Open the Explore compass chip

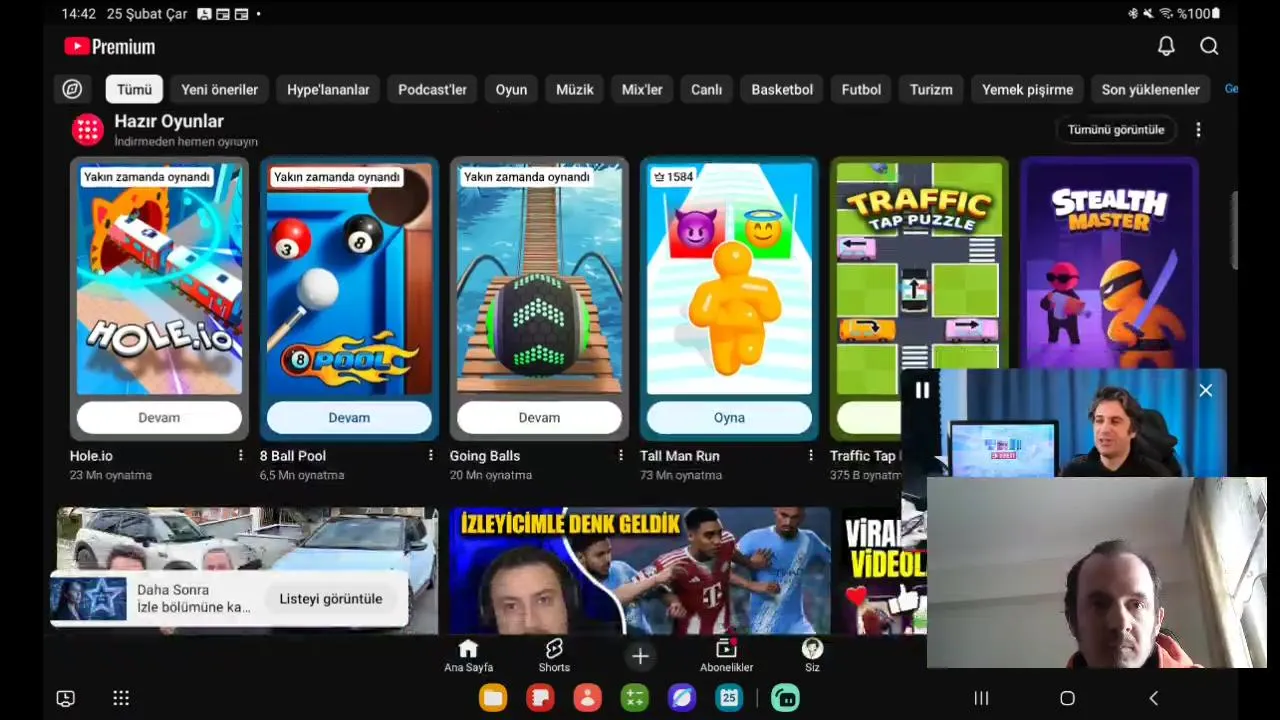[x=72, y=89]
